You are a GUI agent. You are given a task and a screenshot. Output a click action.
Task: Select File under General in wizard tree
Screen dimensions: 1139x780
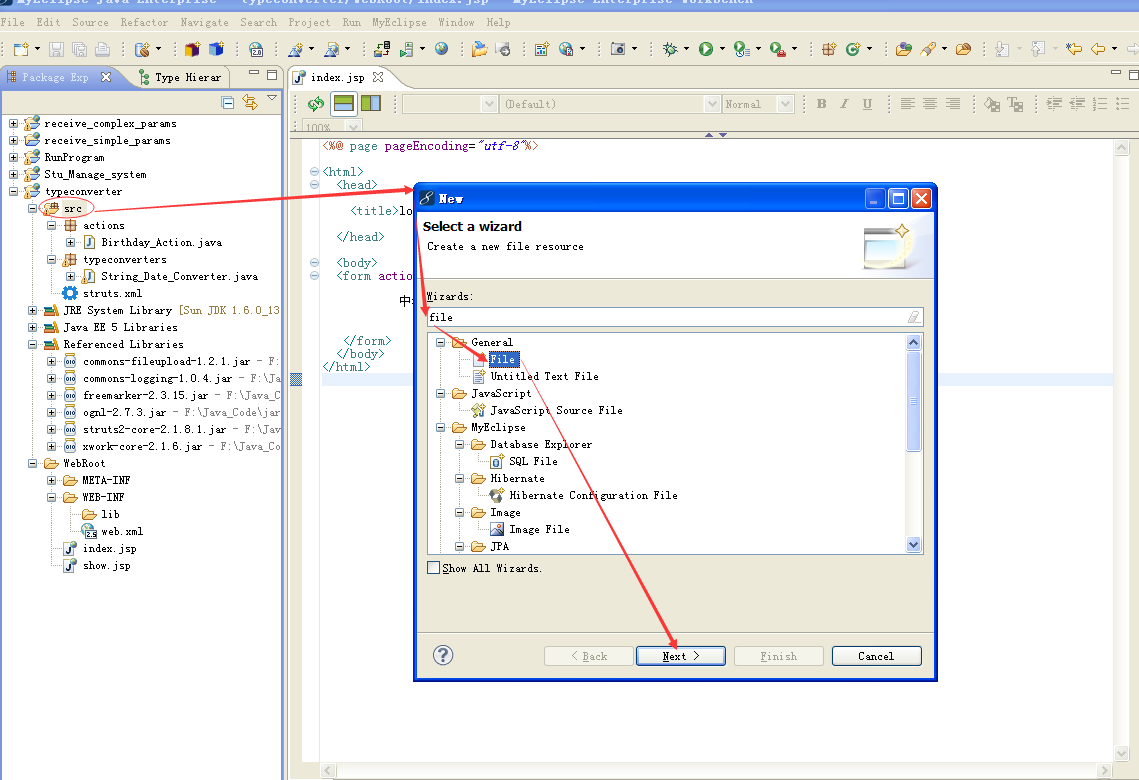(503, 359)
